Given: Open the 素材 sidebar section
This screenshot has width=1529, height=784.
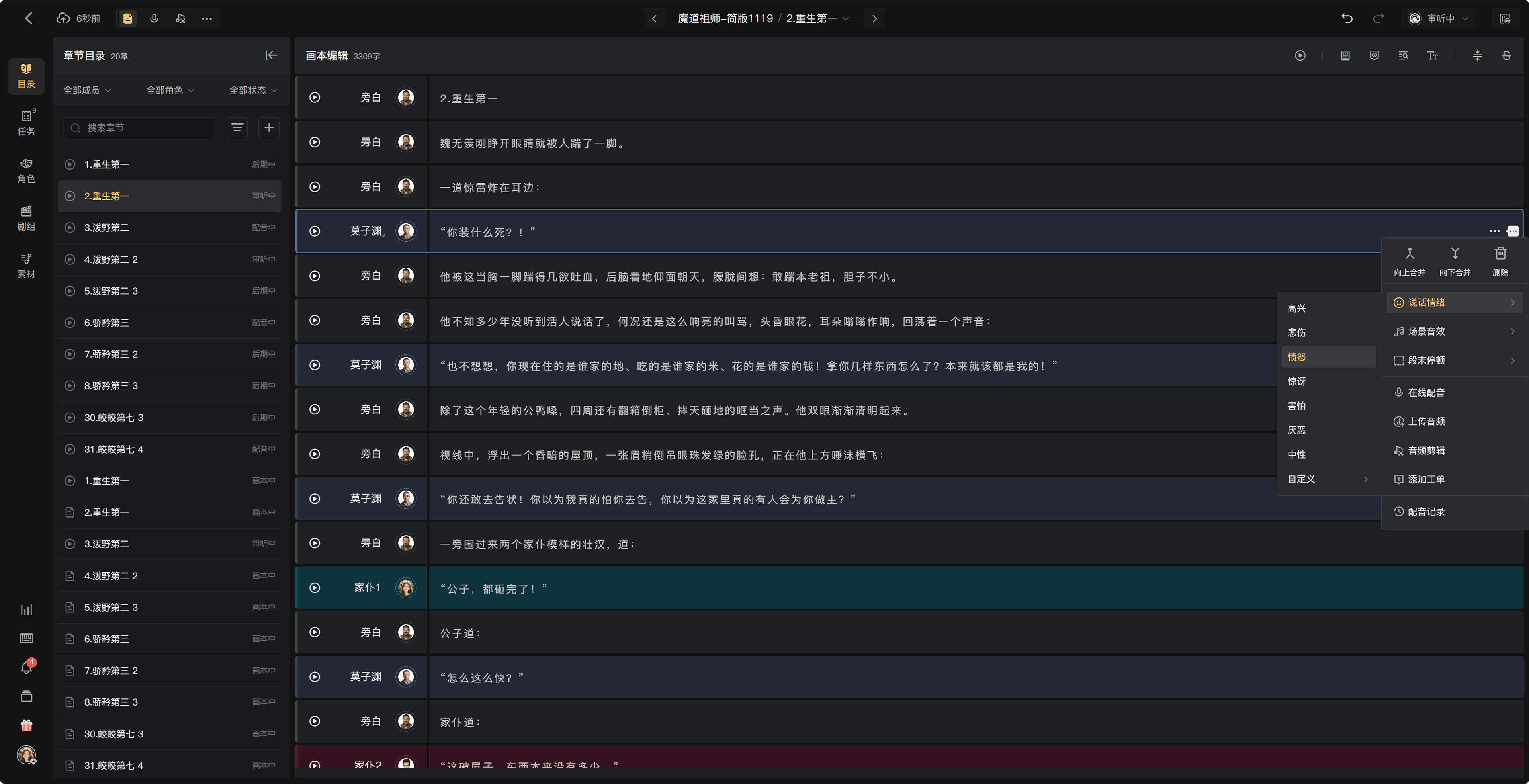Looking at the screenshot, I should (26, 266).
